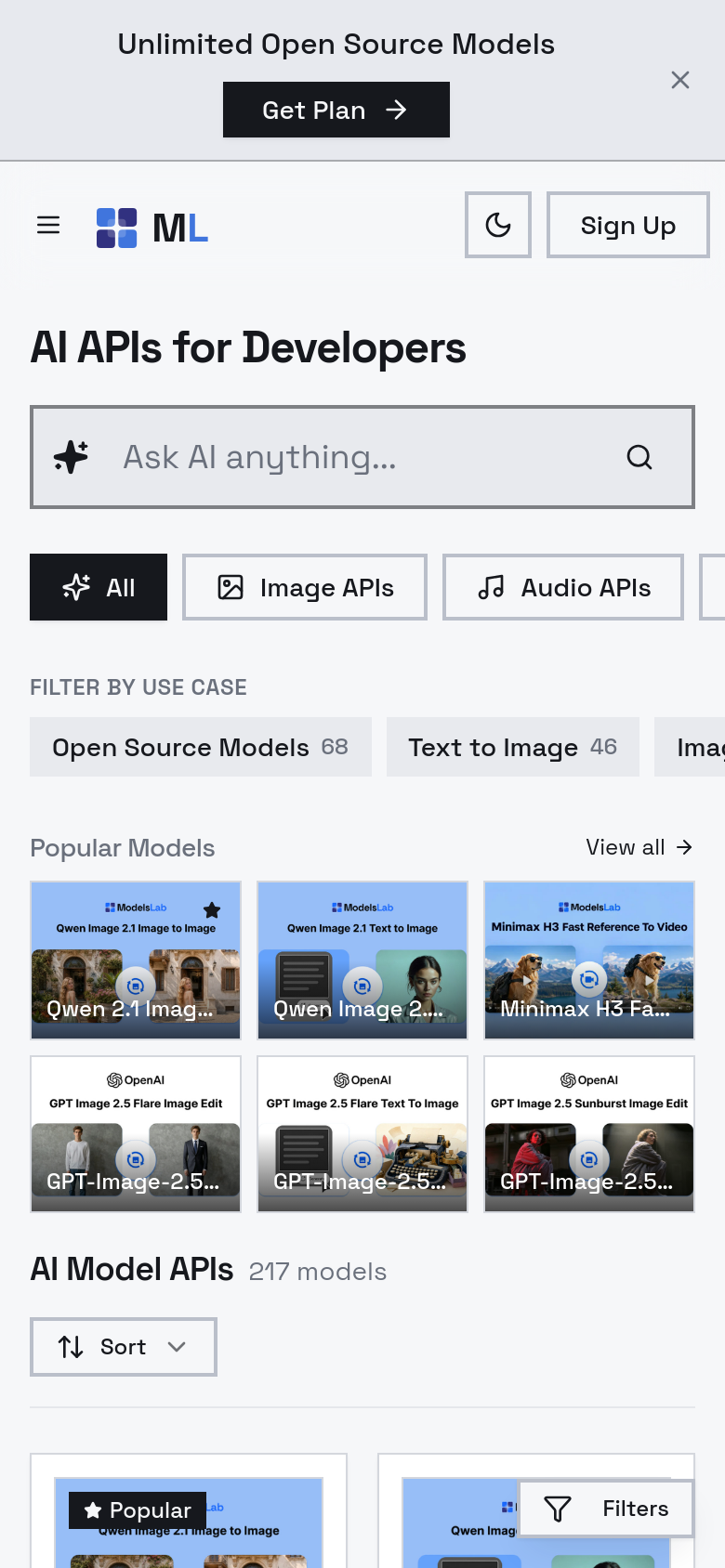The image size is (725, 1568).
Task: Open the Filters button
Action: pyautogui.click(x=606, y=1509)
